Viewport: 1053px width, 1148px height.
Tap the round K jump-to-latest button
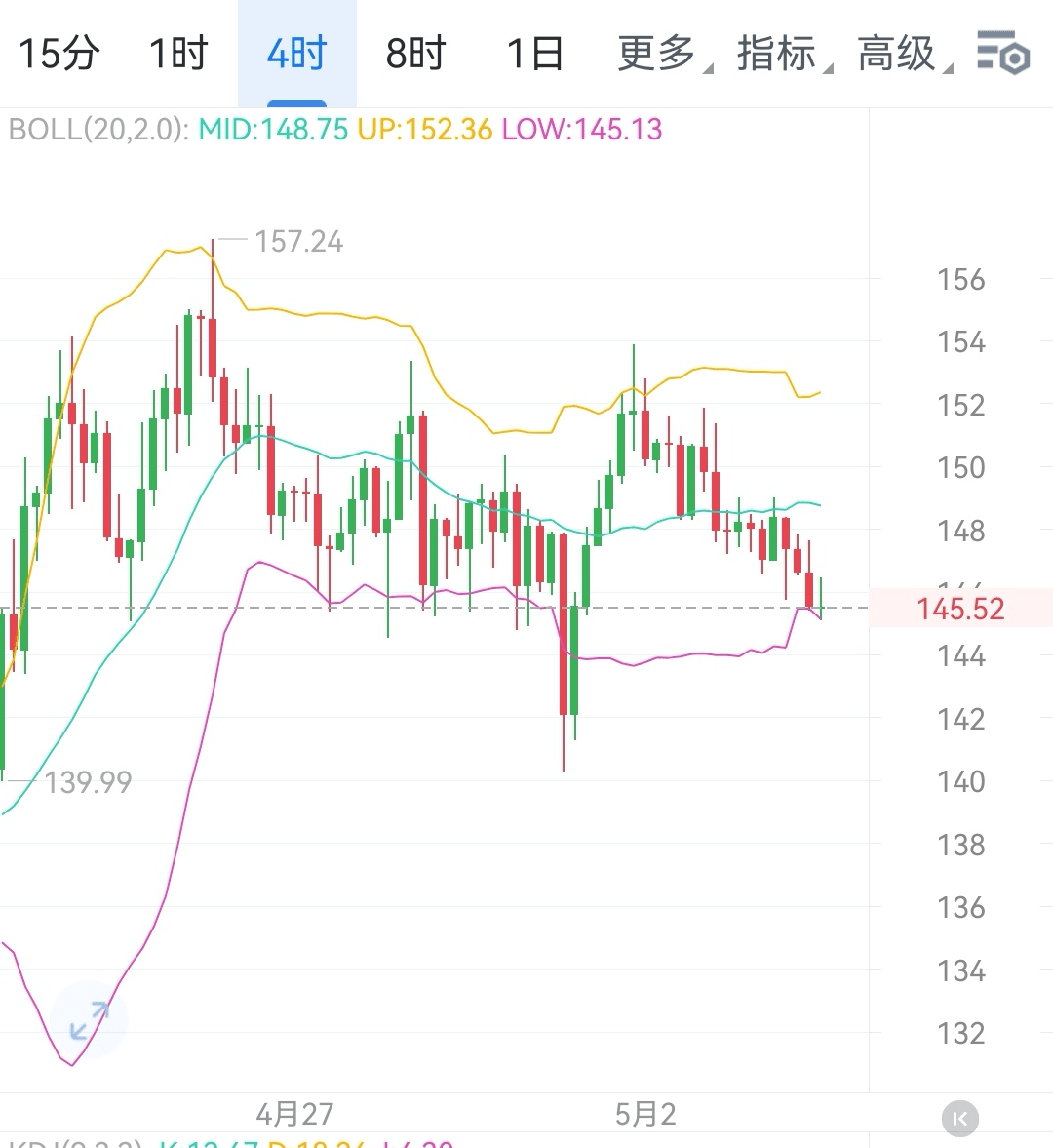coord(960,1119)
